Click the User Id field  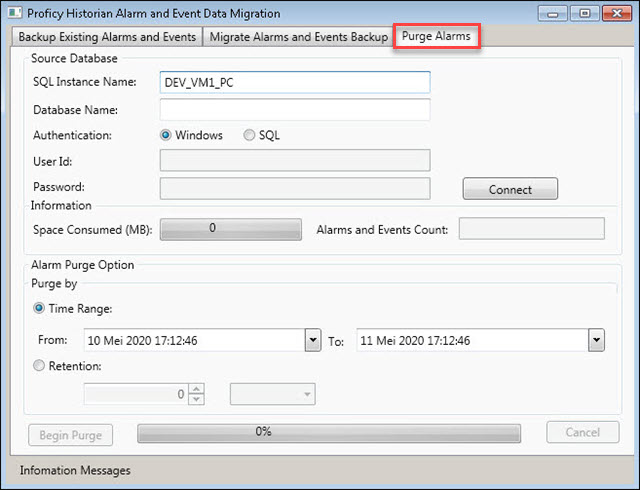(295, 160)
